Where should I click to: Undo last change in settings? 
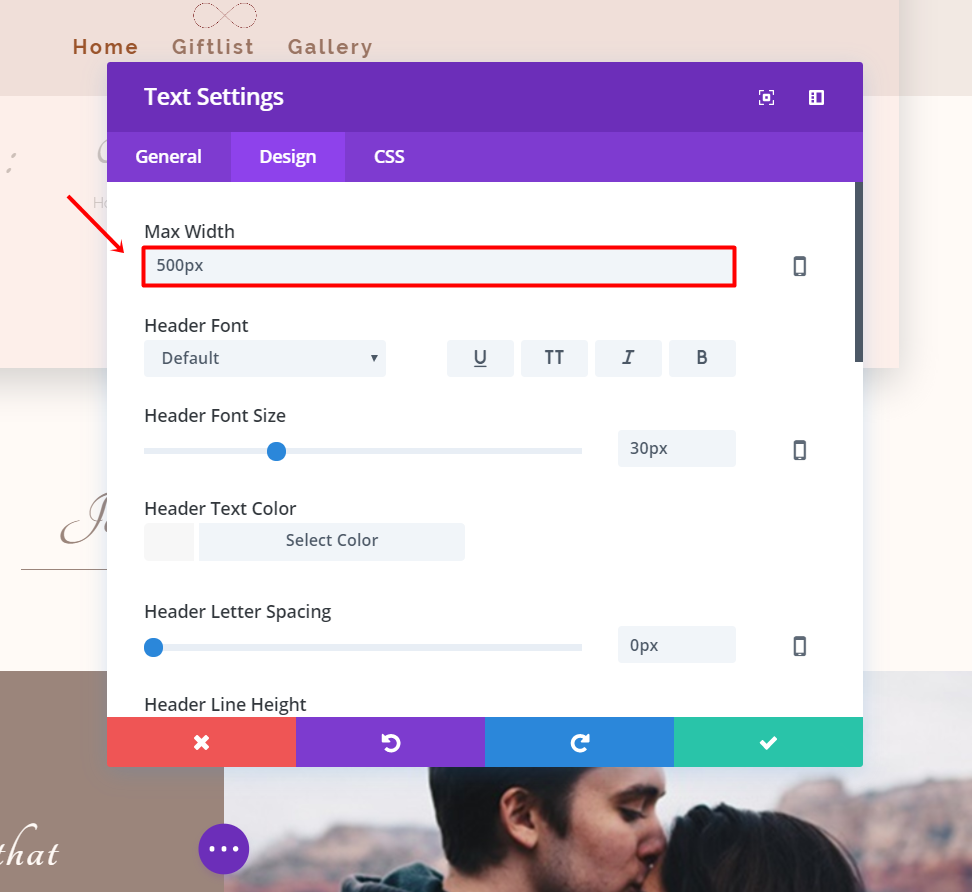(391, 742)
